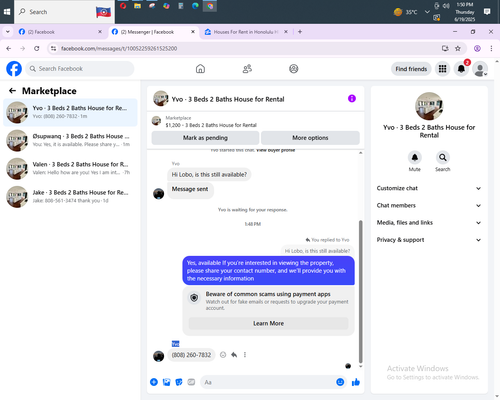Go back in browser history
Screen dimensions: 500x400
pyautogui.click(x=9, y=48)
